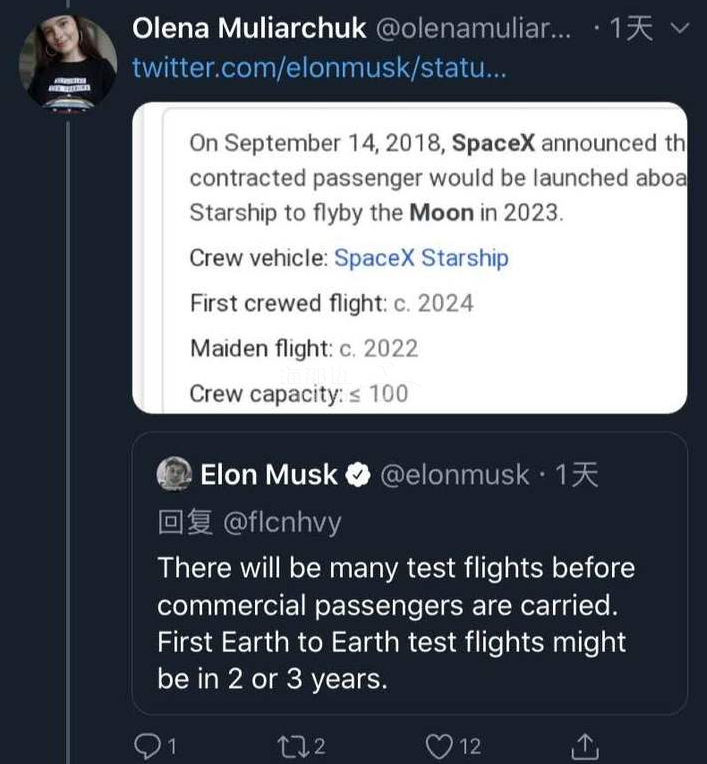Screen dimensions: 707x764
Task: Click the Olena Muliarchuk display name
Action: (249, 28)
